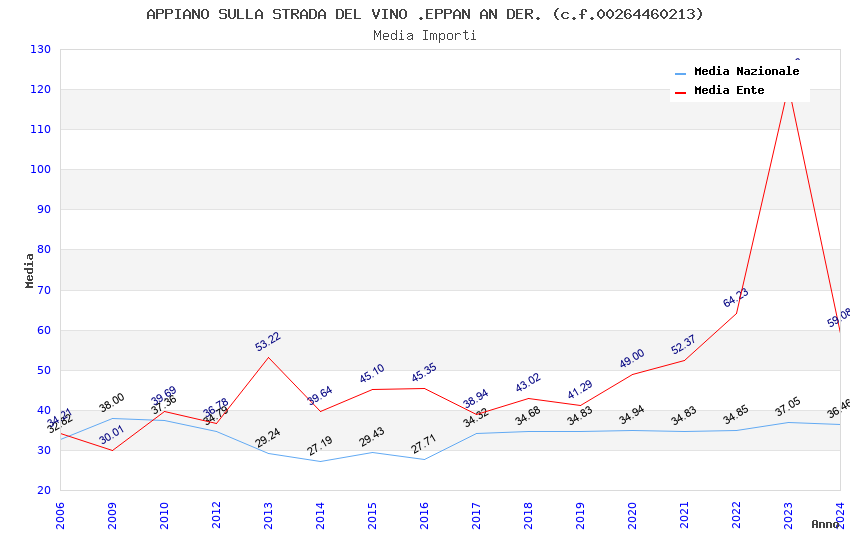The height and width of the screenshot is (550, 850).
Task: Click the 27.19 data label
Action: (320, 445)
